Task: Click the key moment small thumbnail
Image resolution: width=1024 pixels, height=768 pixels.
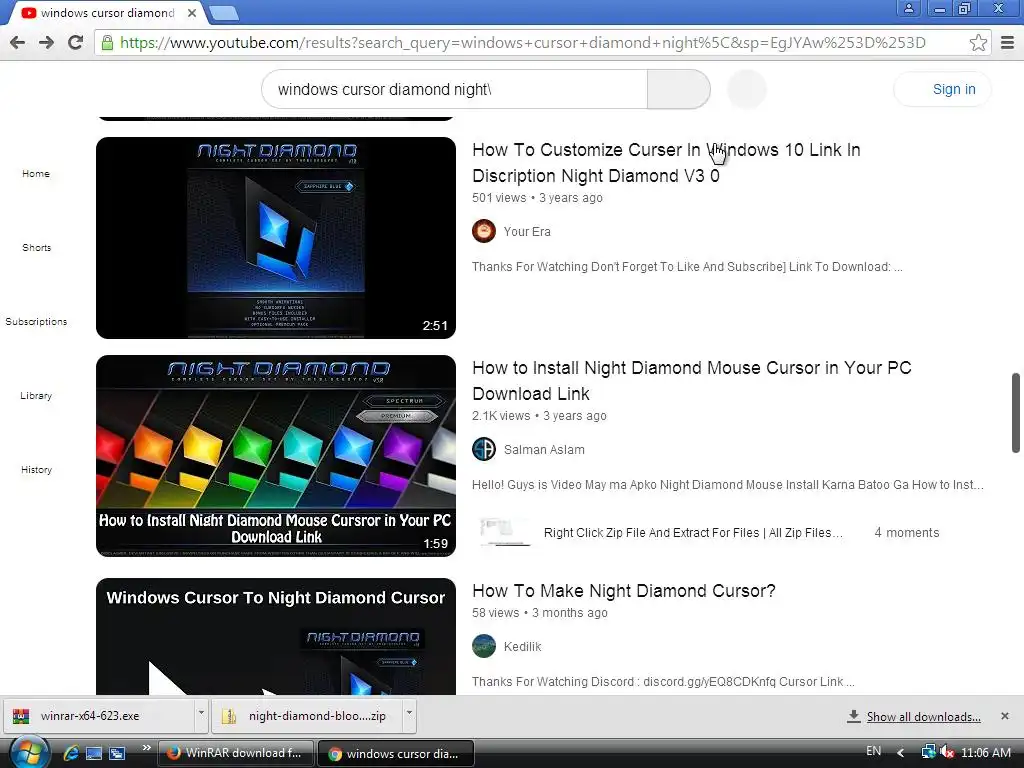Action: click(x=504, y=532)
